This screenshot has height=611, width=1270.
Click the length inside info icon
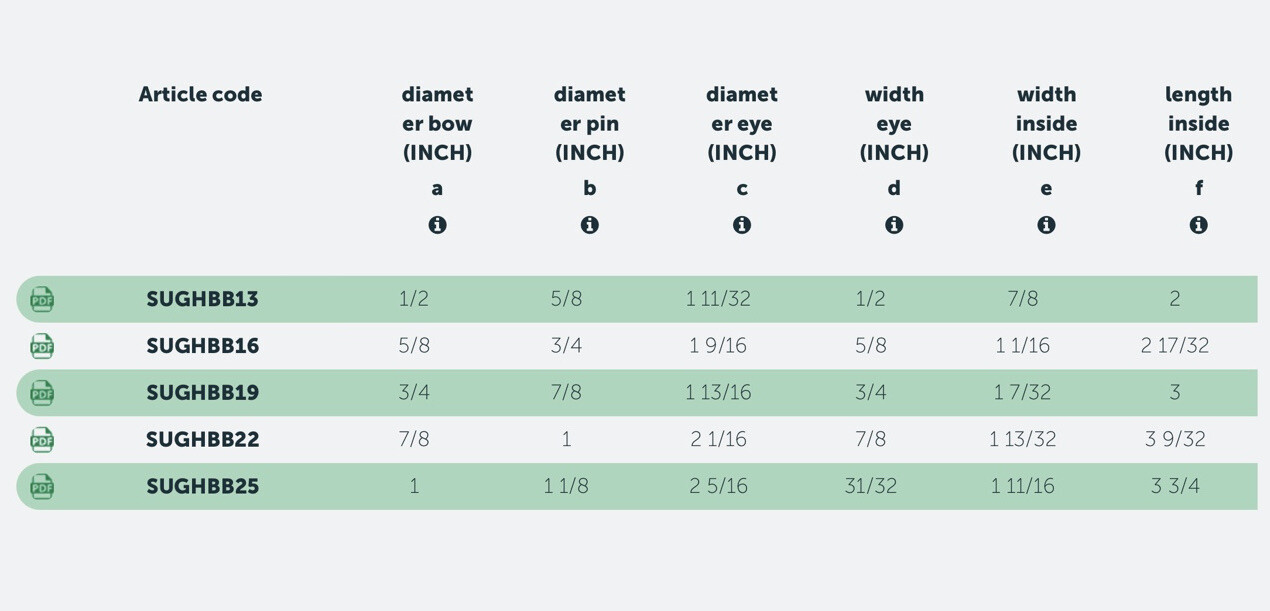[1198, 225]
